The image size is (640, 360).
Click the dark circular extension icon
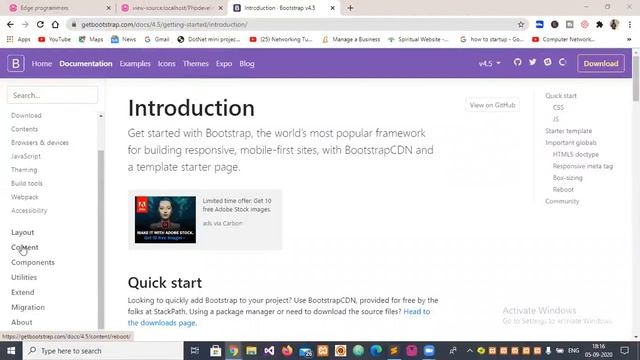[x=554, y=24]
